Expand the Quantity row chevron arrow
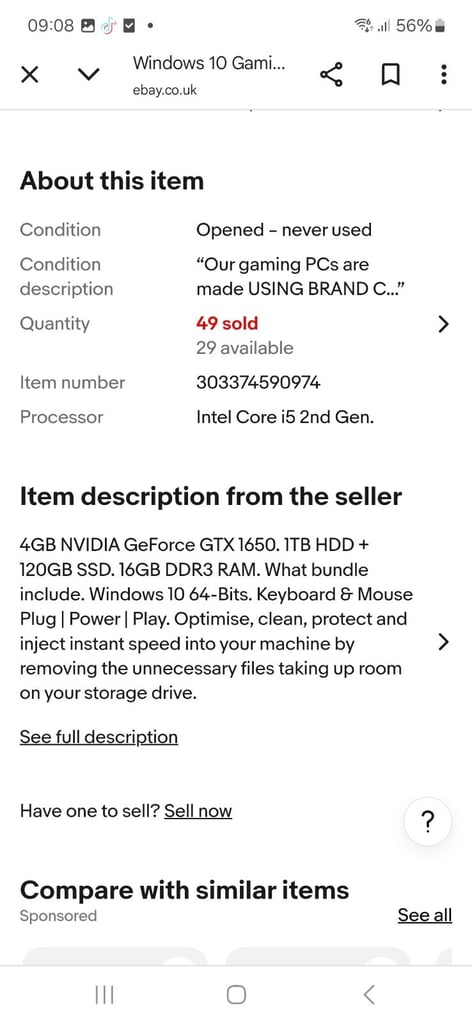Screen dimensions: 472x1024 443,324
